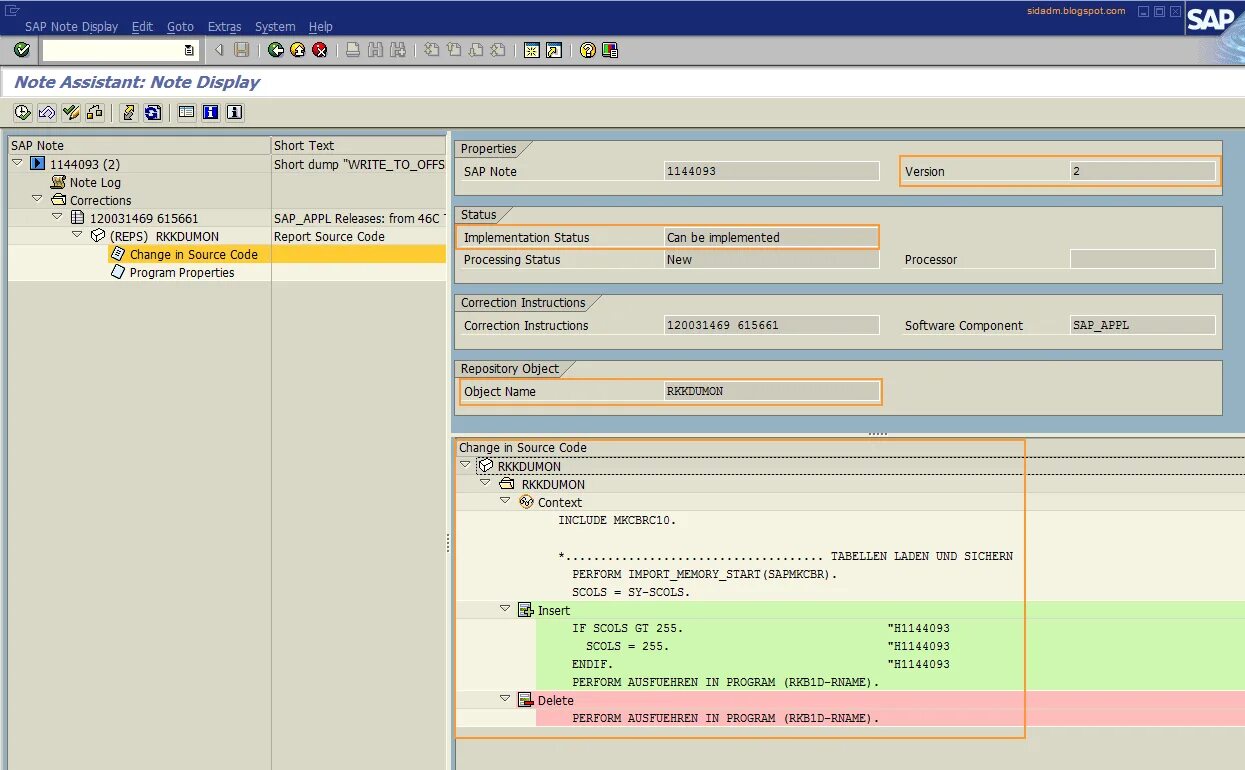Click the Find binoculars icon
1245x770 pixels.
[x=375, y=50]
